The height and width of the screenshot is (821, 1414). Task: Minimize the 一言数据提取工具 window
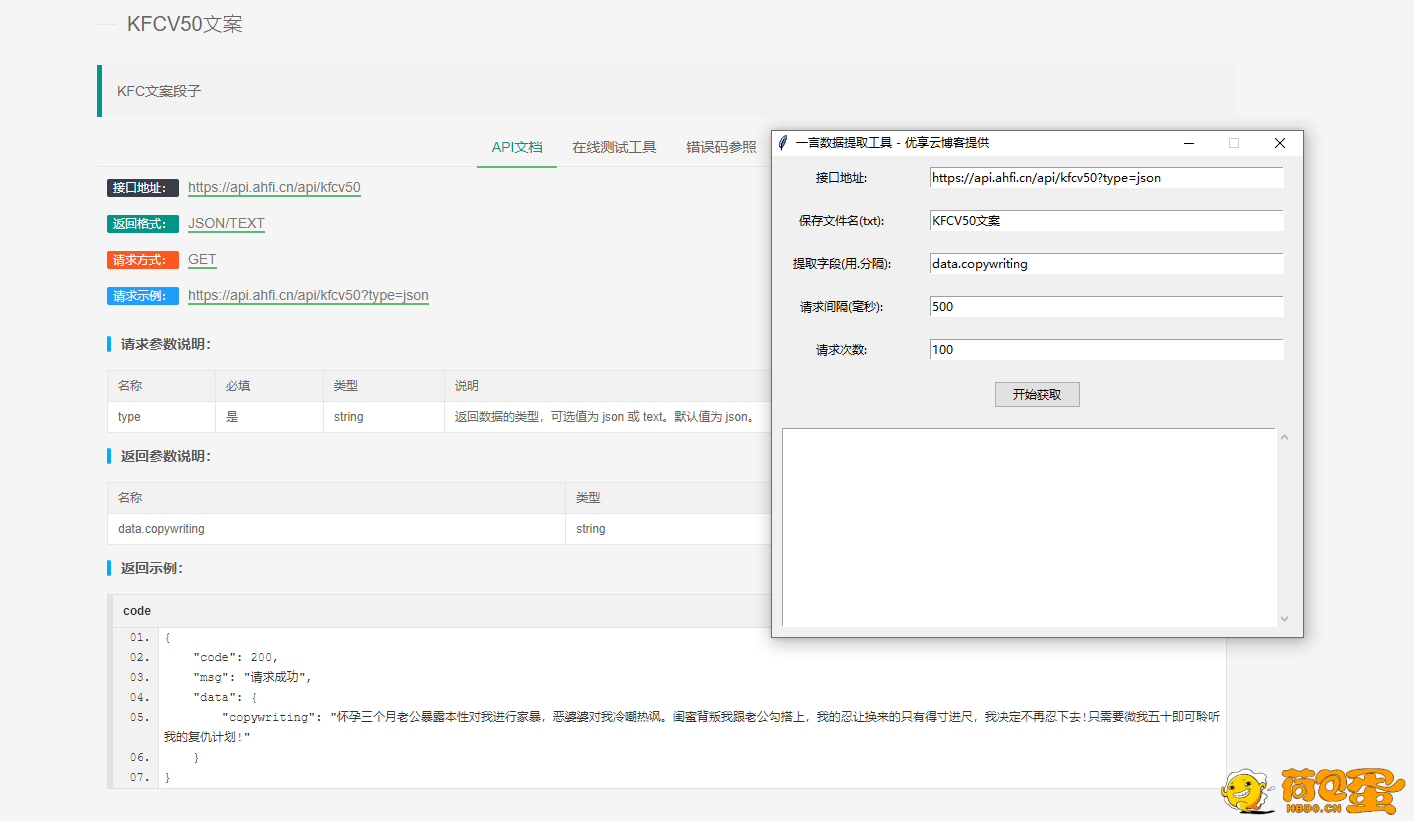pyautogui.click(x=1189, y=143)
